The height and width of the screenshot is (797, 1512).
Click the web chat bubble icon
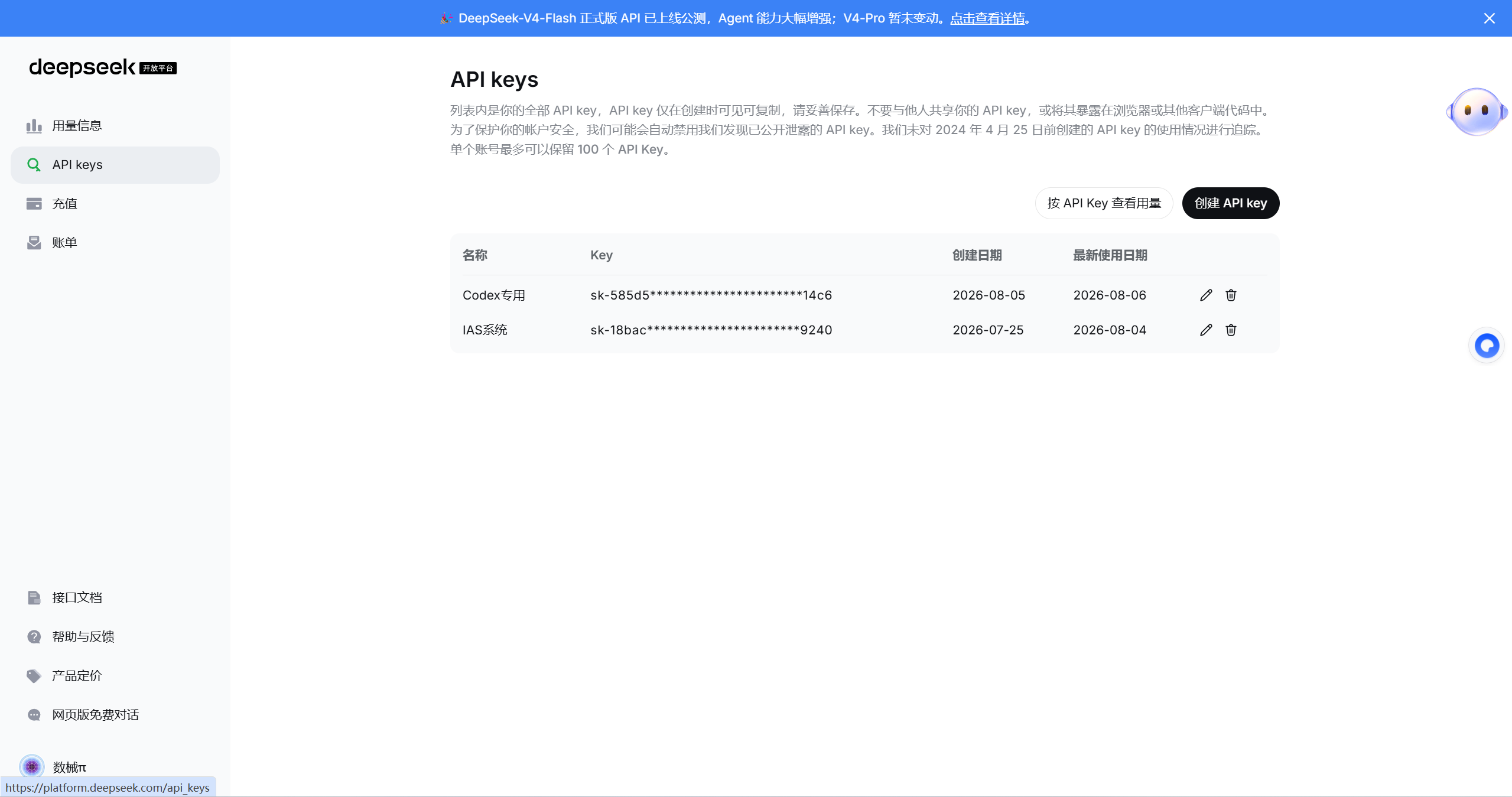pyautogui.click(x=34, y=715)
